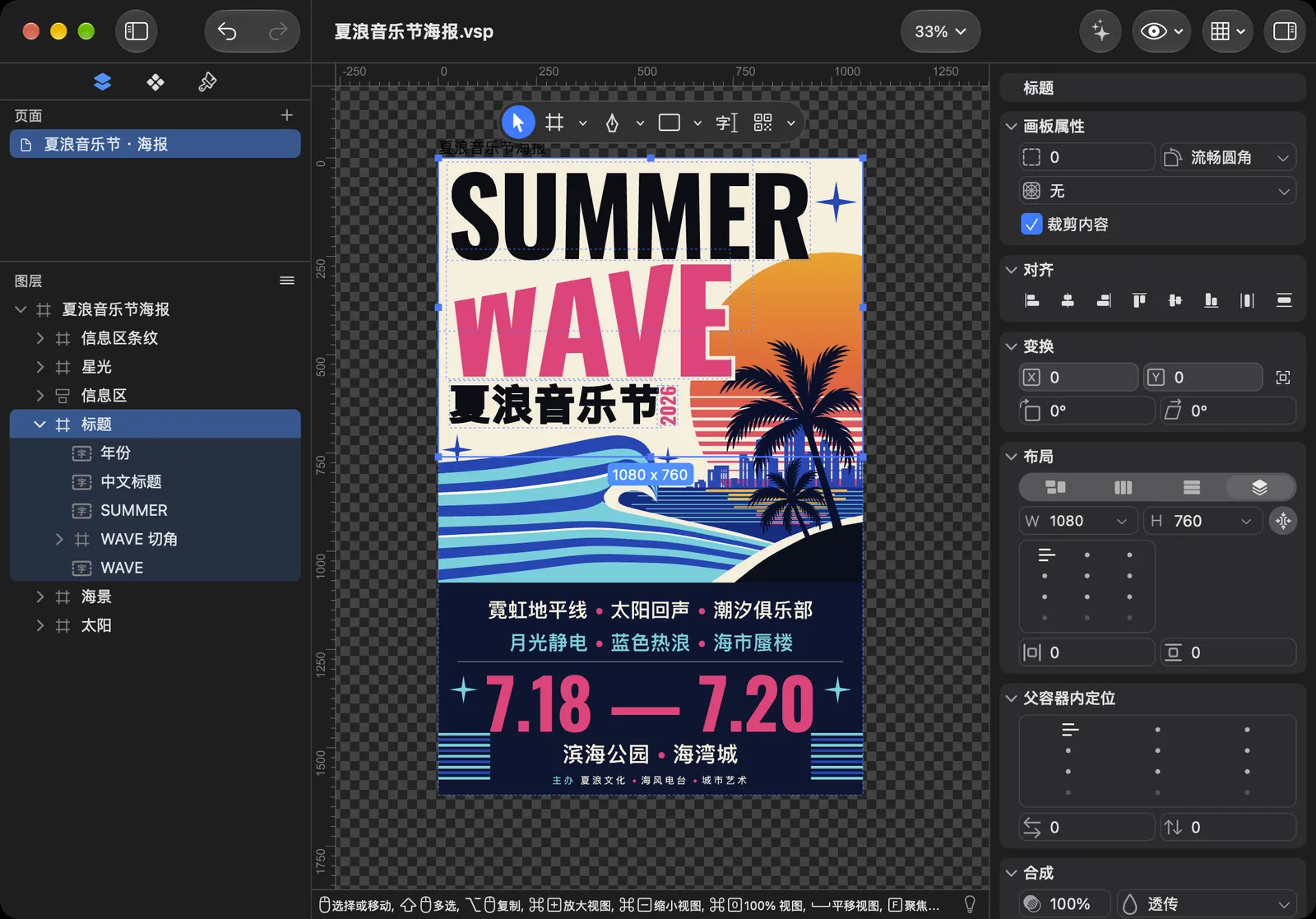Align top edges icon in 对齐
The width and height of the screenshot is (1316, 919).
tap(1139, 300)
